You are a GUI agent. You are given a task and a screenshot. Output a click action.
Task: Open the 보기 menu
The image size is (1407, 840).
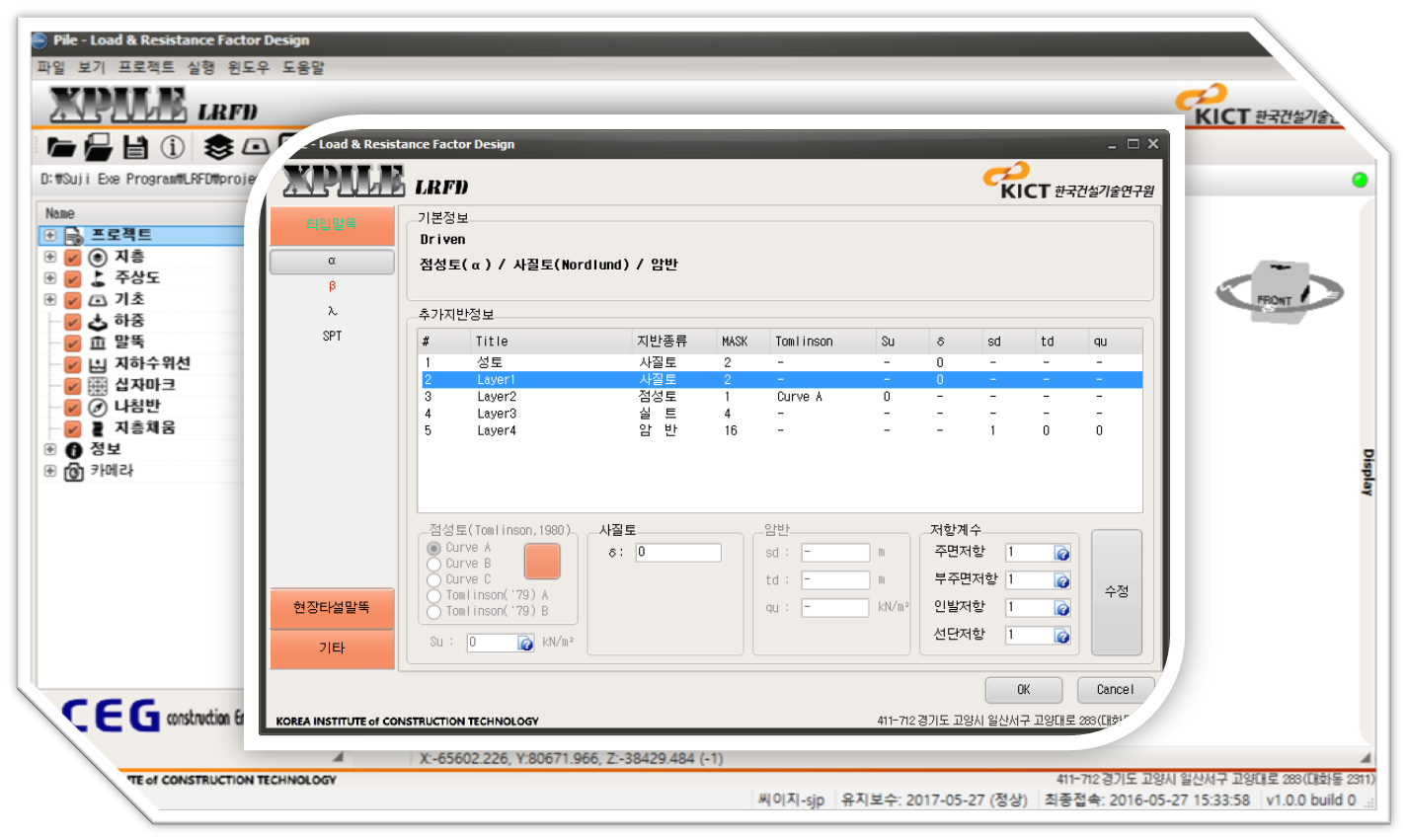[x=92, y=67]
